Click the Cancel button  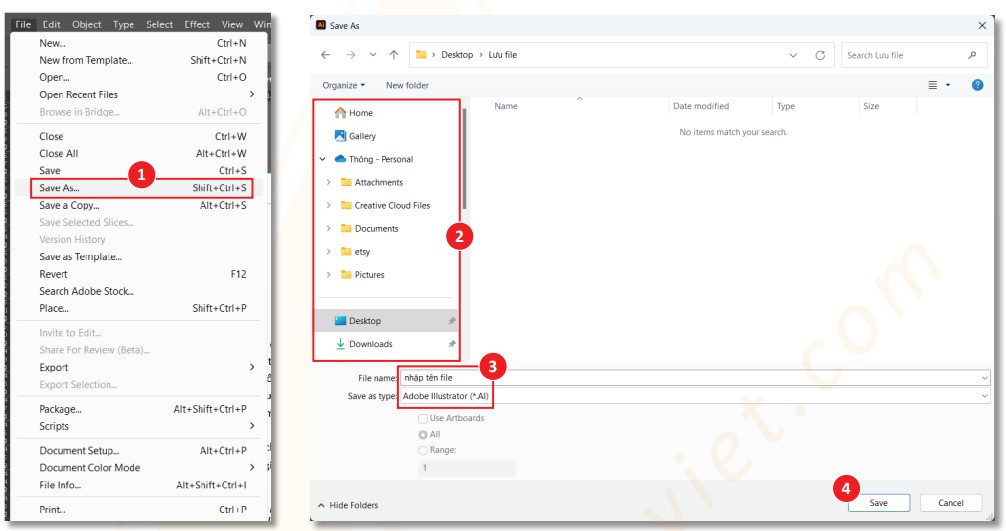pyautogui.click(x=950, y=503)
